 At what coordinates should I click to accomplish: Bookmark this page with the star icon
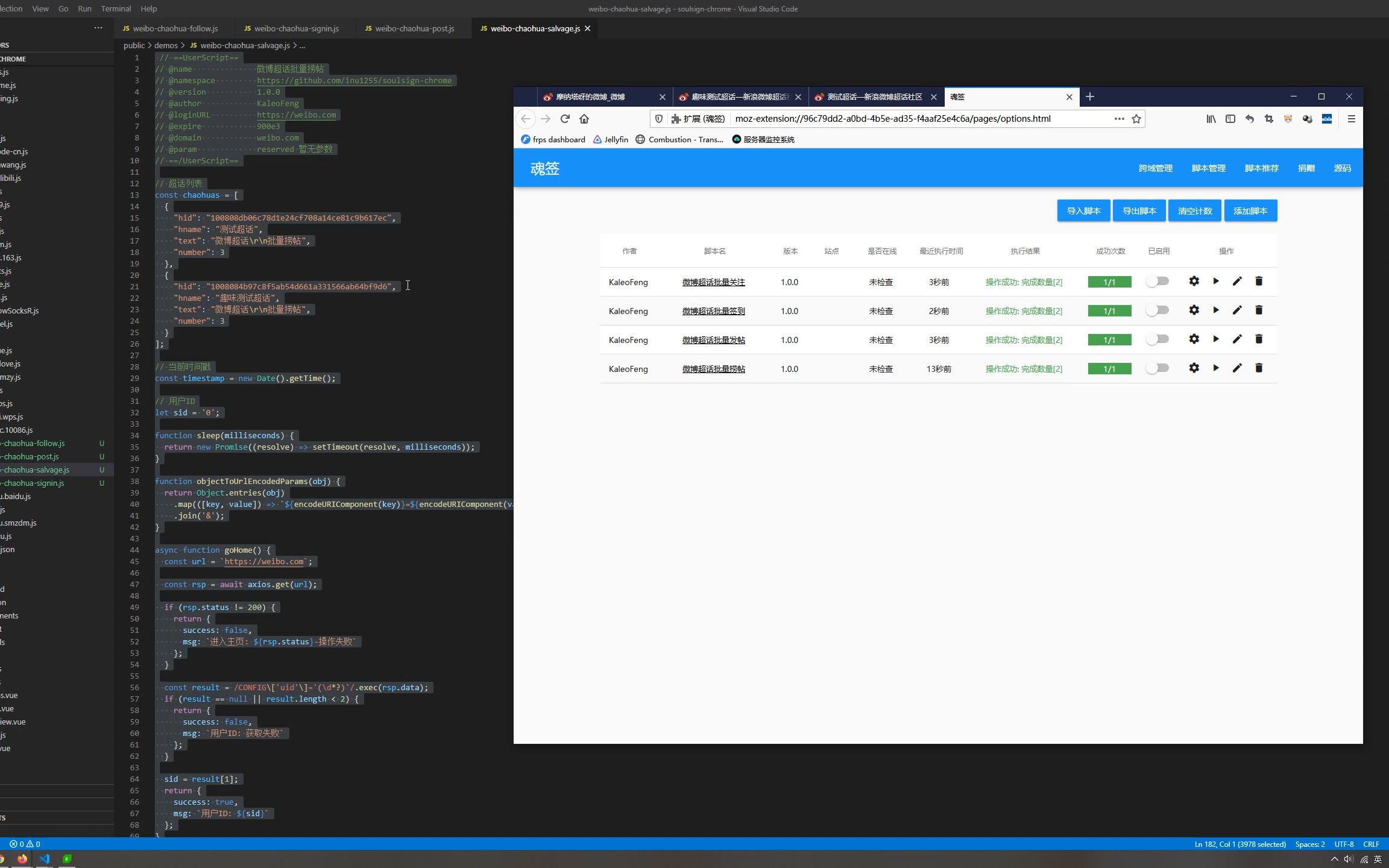point(1136,119)
